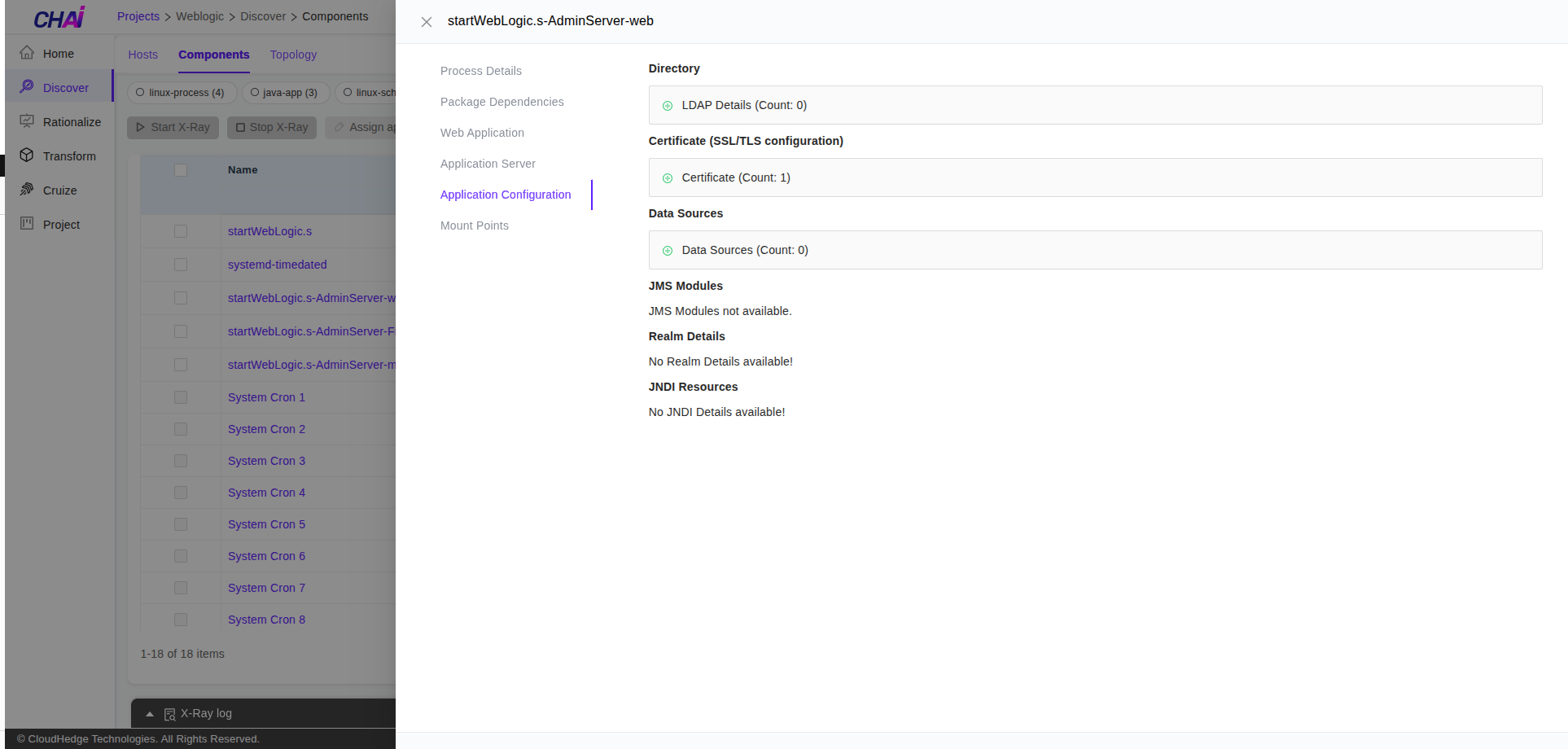Click the X-Ray log icon
1568x749 pixels.
(x=170, y=713)
